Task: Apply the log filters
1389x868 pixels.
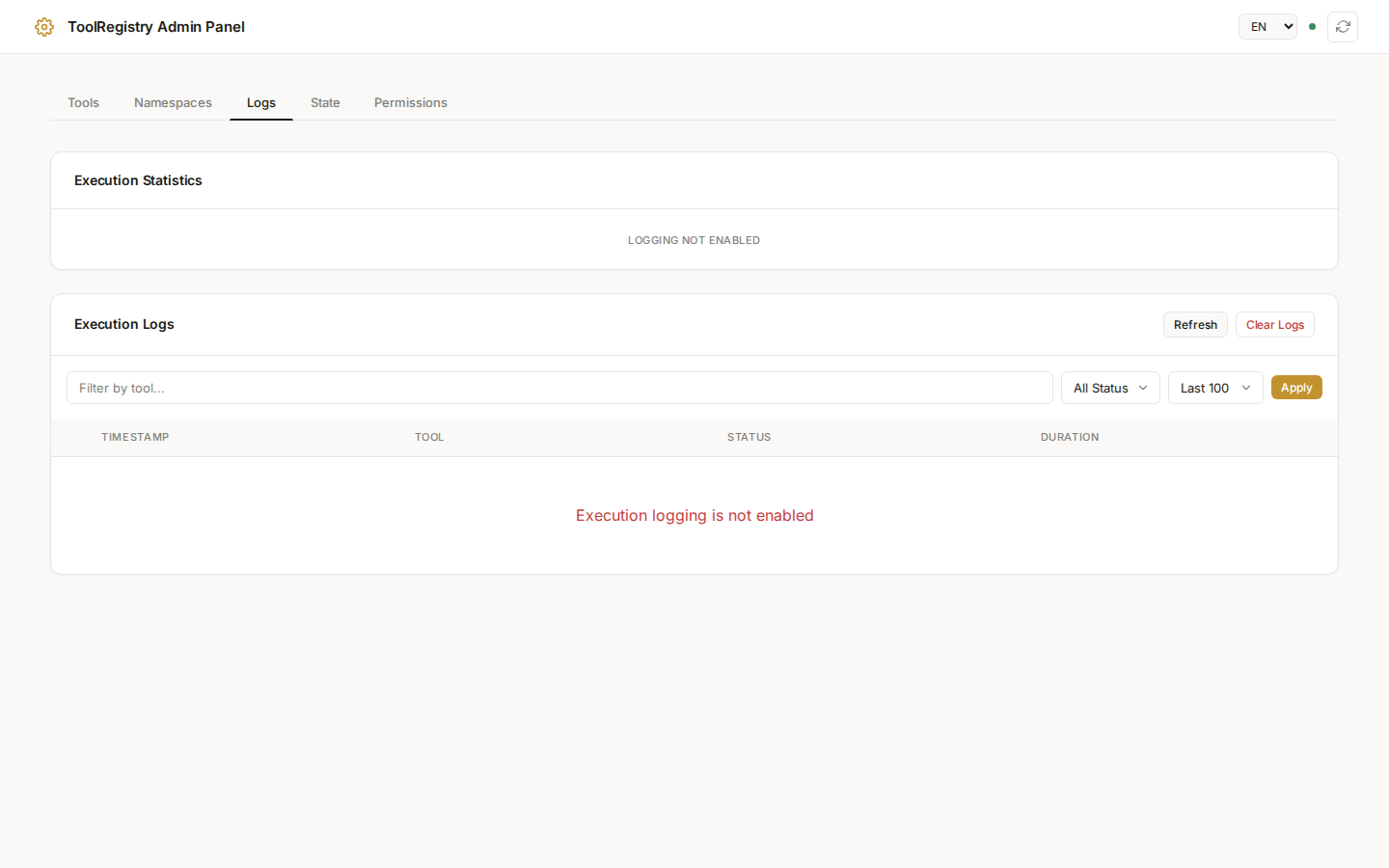Action: [x=1296, y=388]
